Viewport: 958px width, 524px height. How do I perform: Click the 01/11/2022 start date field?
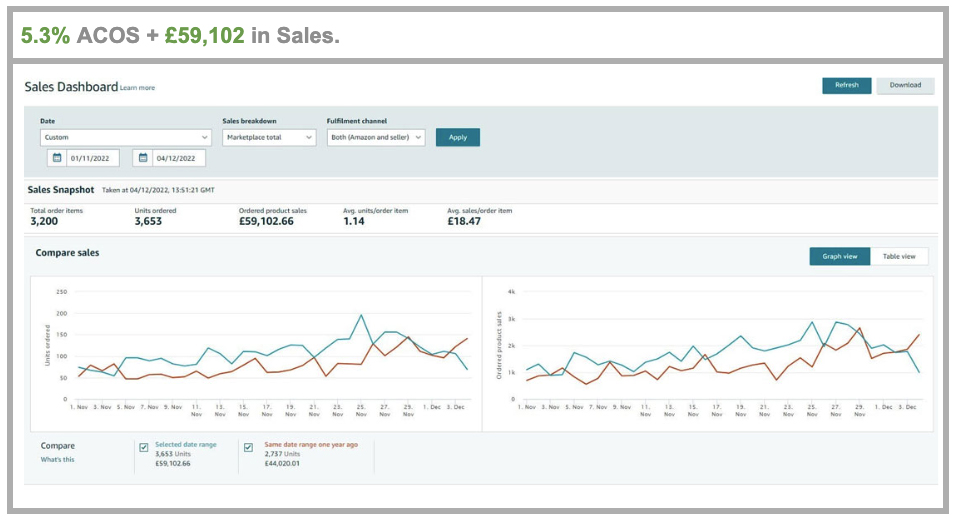point(93,158)
